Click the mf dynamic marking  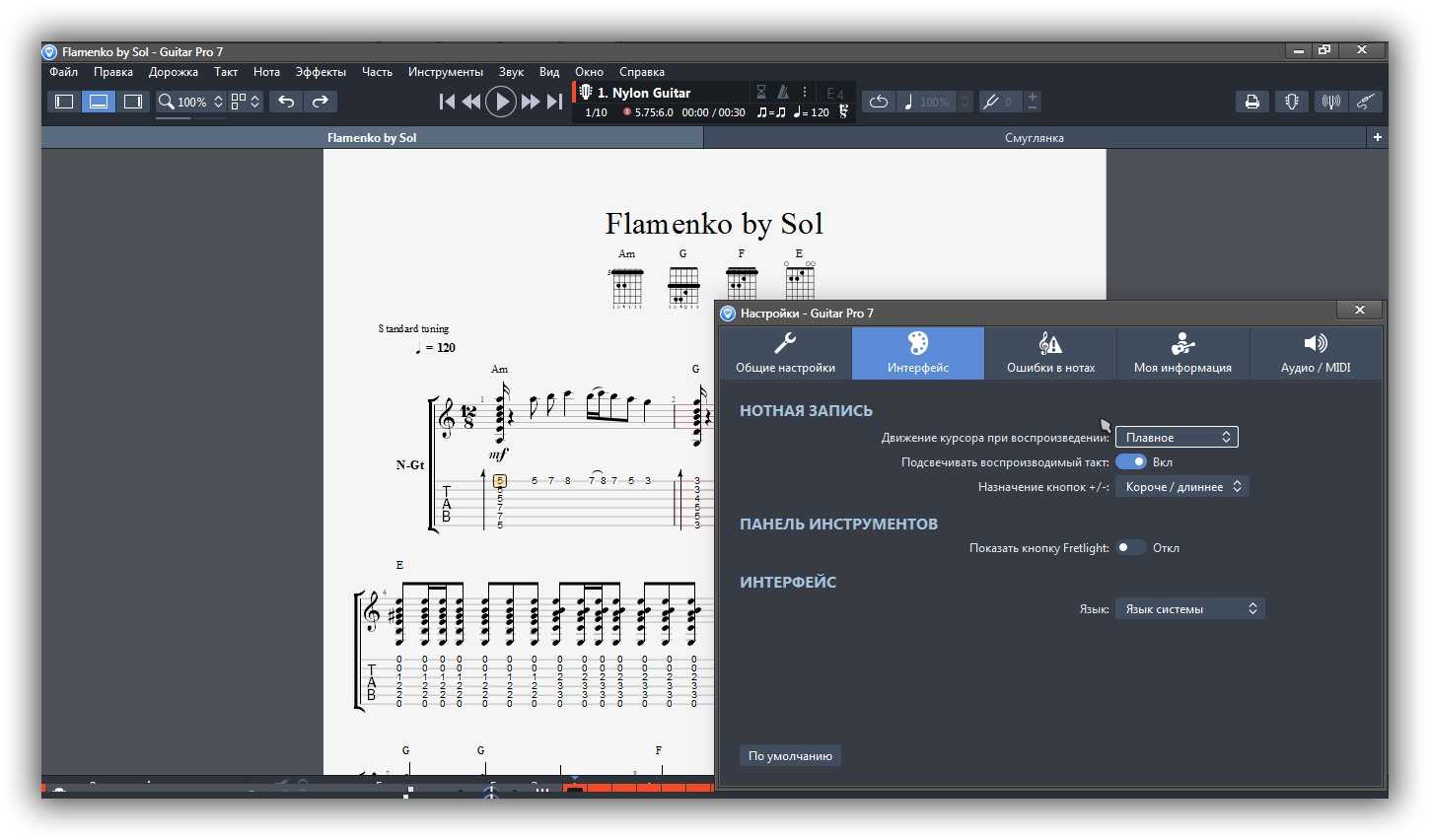pos(499,455)
